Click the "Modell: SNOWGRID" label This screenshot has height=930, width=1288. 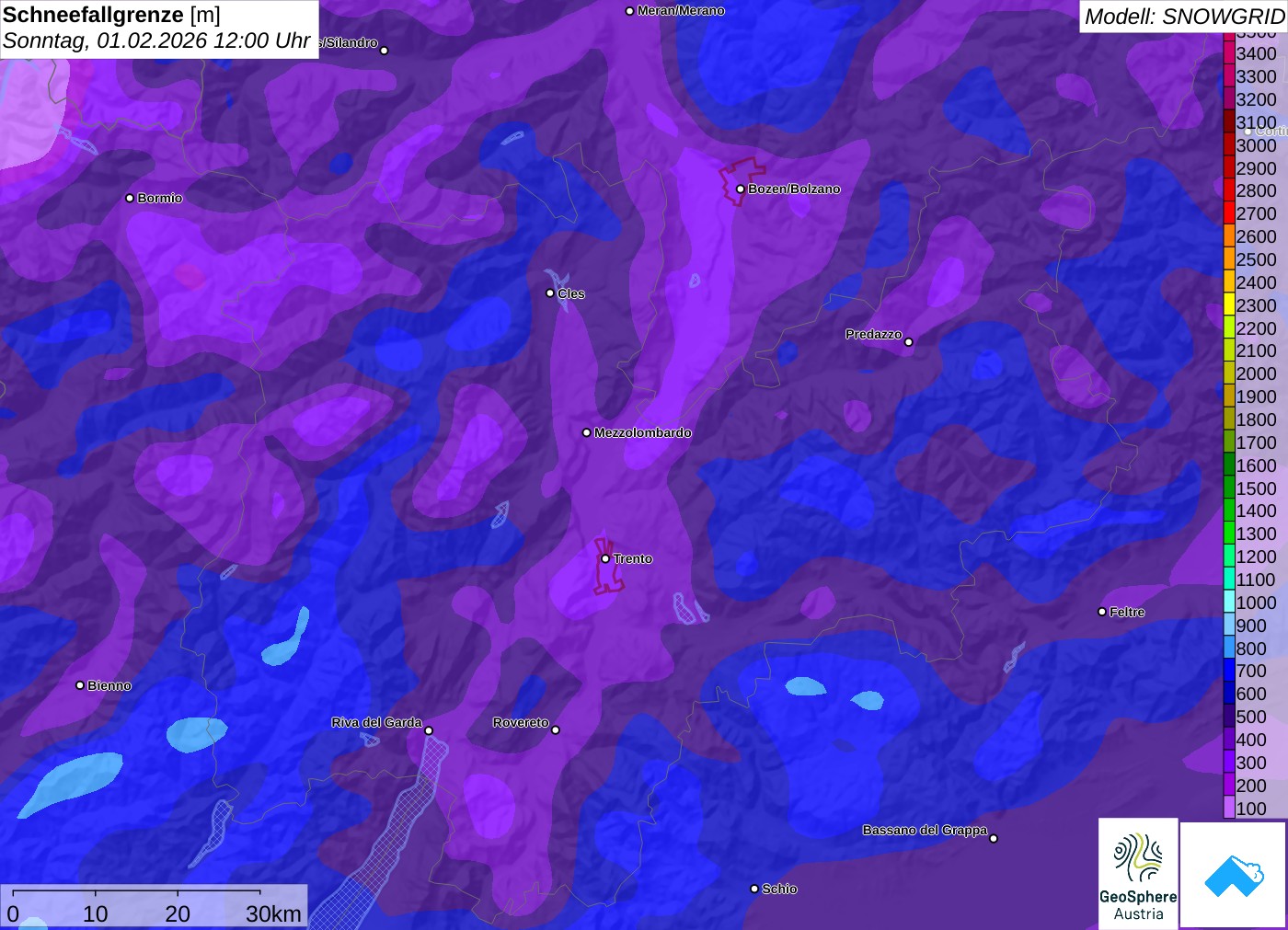pyautogui.click(x=1185, y=16)
